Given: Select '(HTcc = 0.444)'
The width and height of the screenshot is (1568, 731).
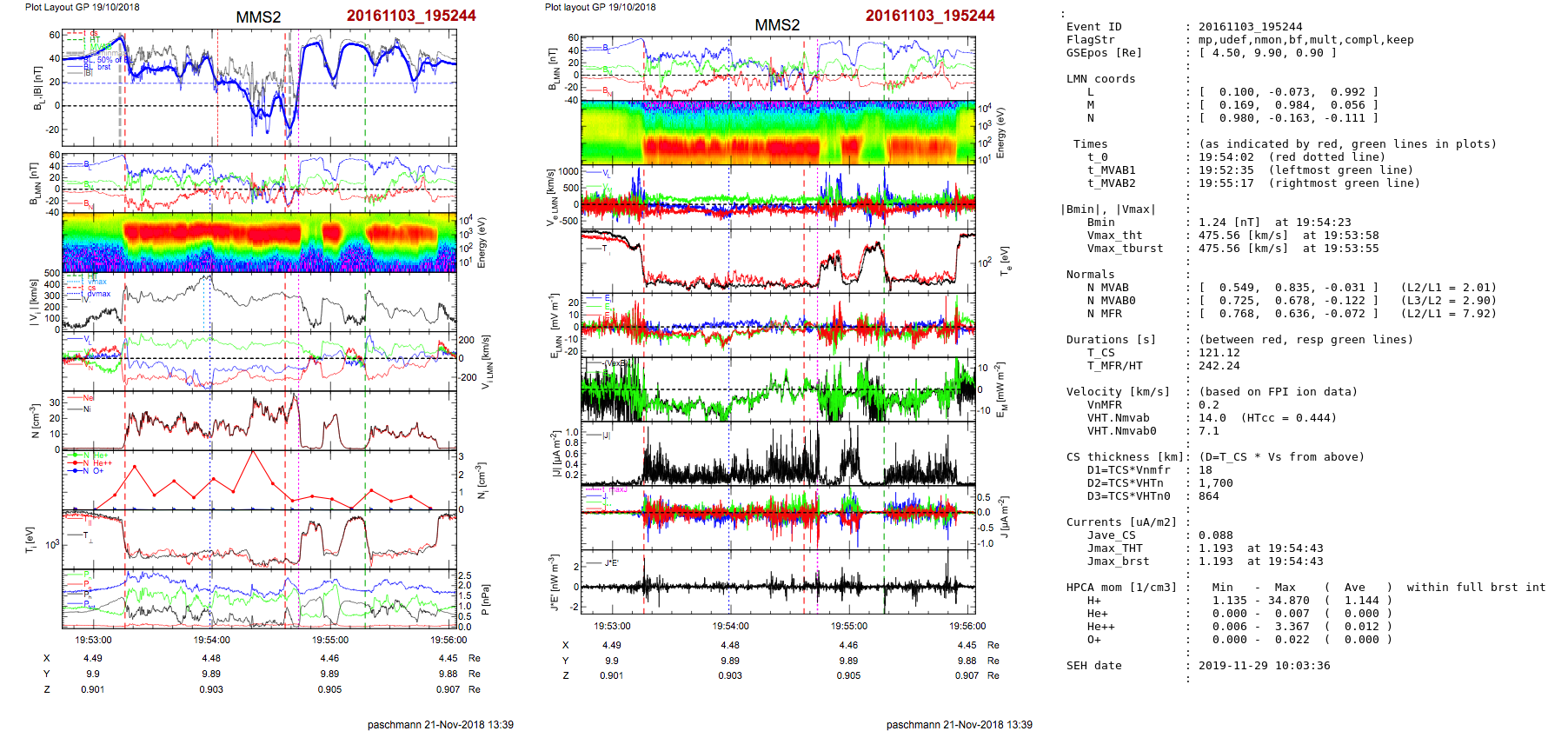Looking at the screenshot, I should tap(1288, 418).
